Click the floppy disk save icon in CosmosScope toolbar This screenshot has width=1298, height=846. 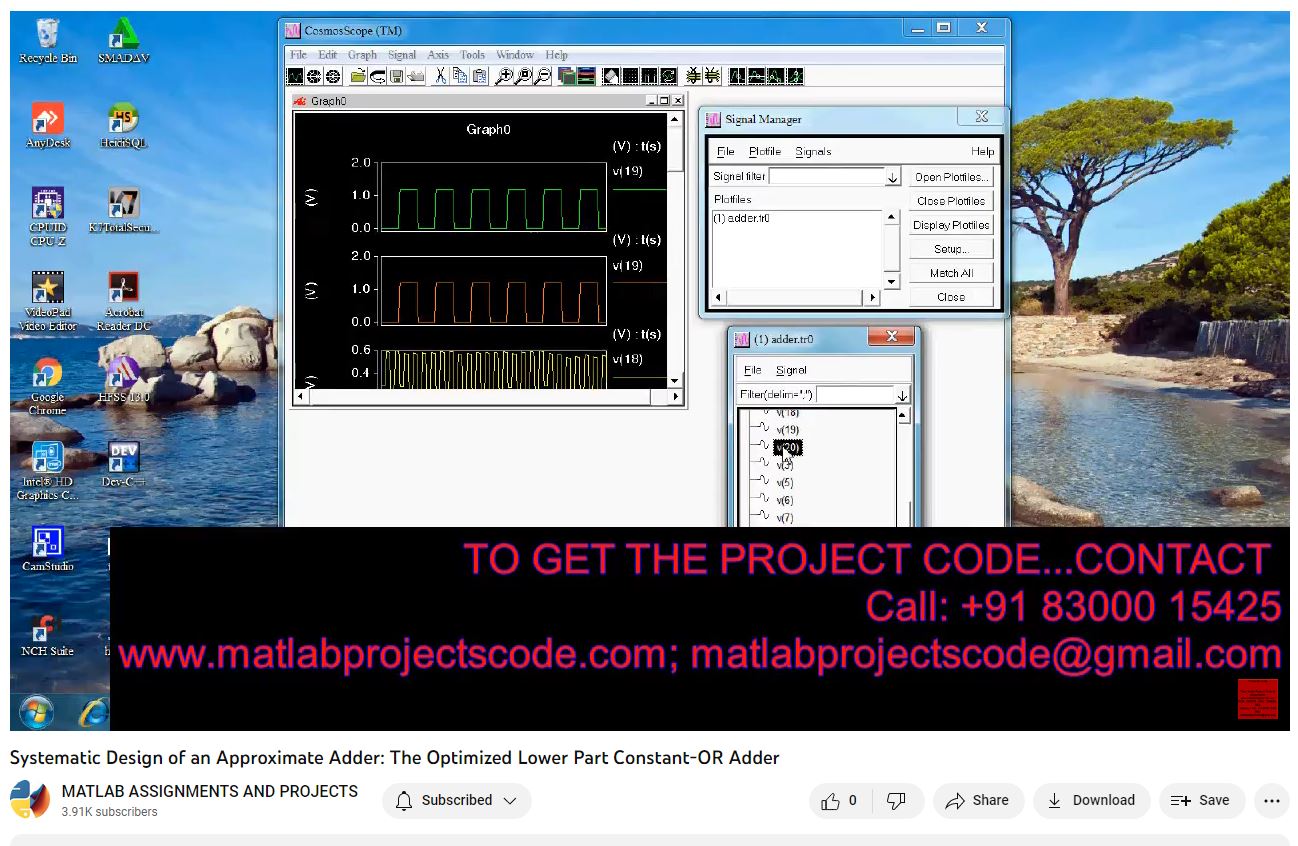(396, 76)
